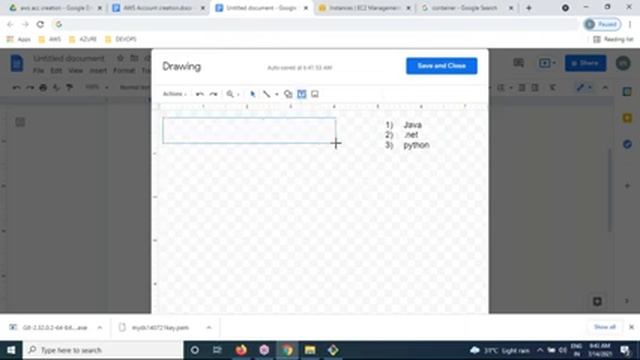
Task: Open the Format menu in Docs
Action: pos(124,71)
